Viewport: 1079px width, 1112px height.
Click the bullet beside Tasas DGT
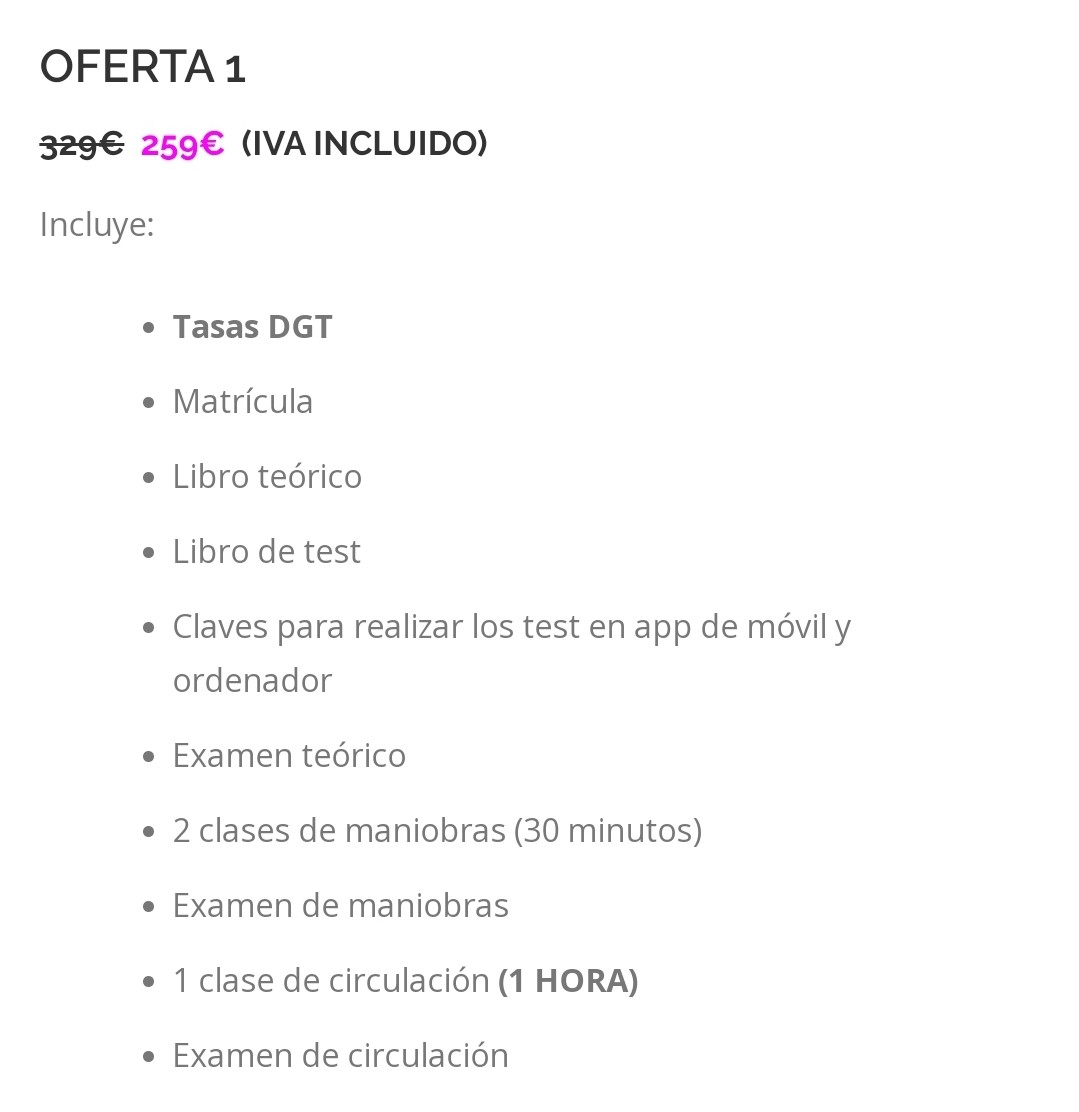(x=148, y=328)
